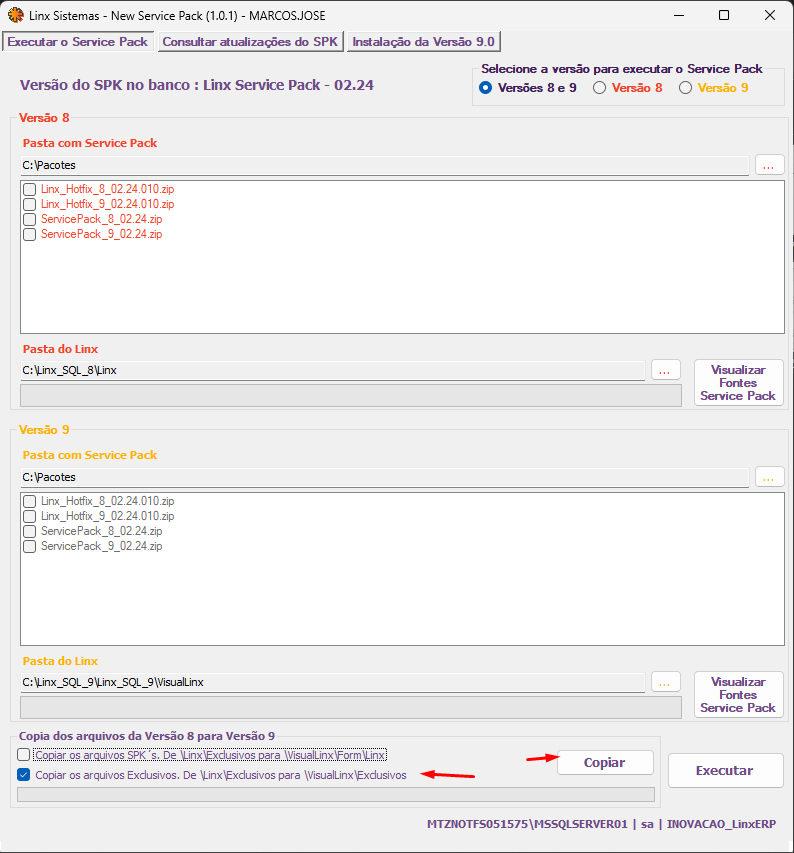Open 'Instalação da Versão 9.0' tab
The image size is (794, 853).
(x=423, y=42)
